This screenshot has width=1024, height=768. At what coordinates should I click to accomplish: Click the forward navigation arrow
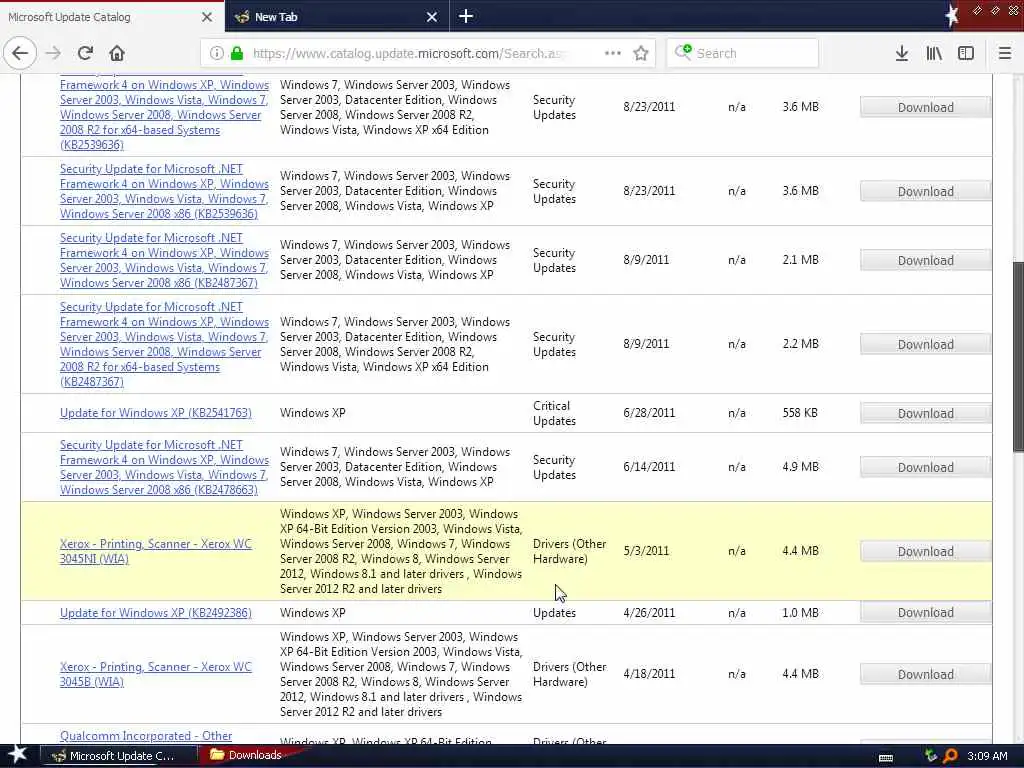point(54,53)
